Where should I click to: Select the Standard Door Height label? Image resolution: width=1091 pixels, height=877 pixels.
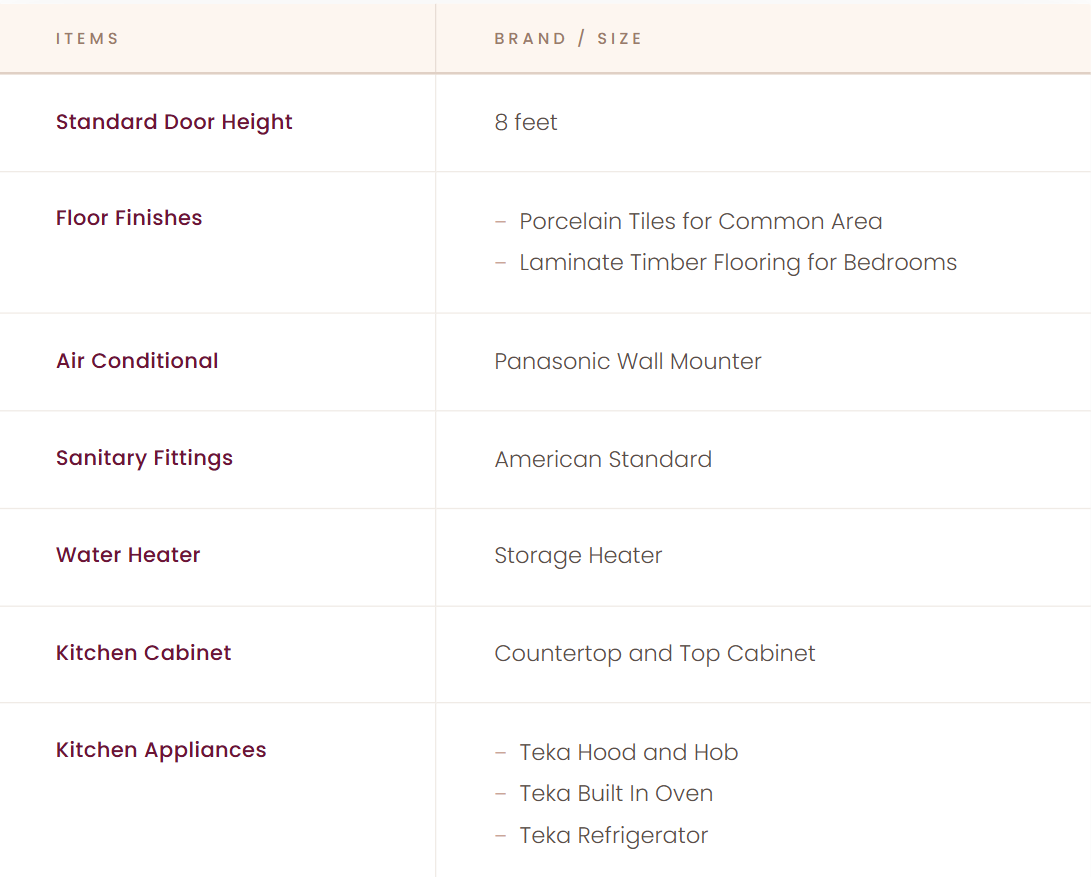[174, 122]
